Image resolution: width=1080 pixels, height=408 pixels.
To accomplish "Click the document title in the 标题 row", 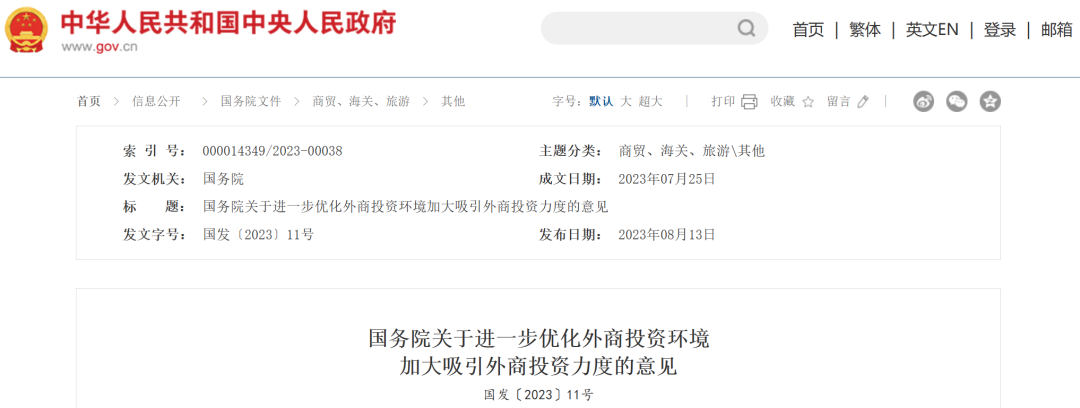I will pyautogui.click(x=406, y=207).
